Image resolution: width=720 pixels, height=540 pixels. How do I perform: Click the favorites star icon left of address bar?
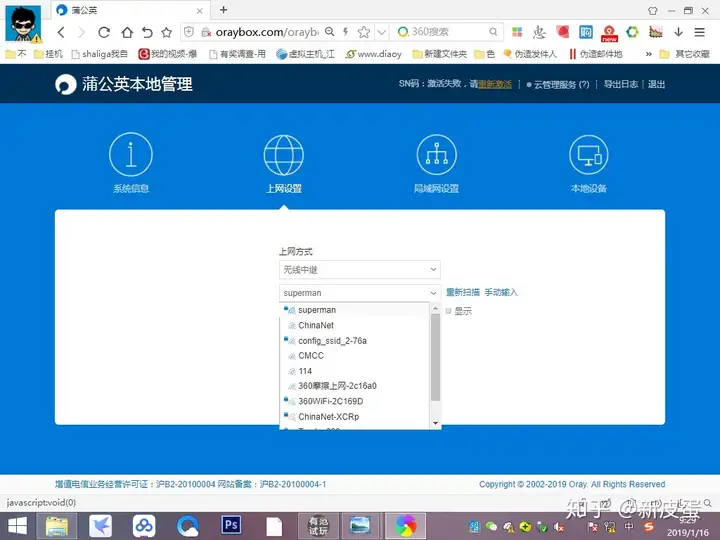pyautogui.click(x=167, y=32)
